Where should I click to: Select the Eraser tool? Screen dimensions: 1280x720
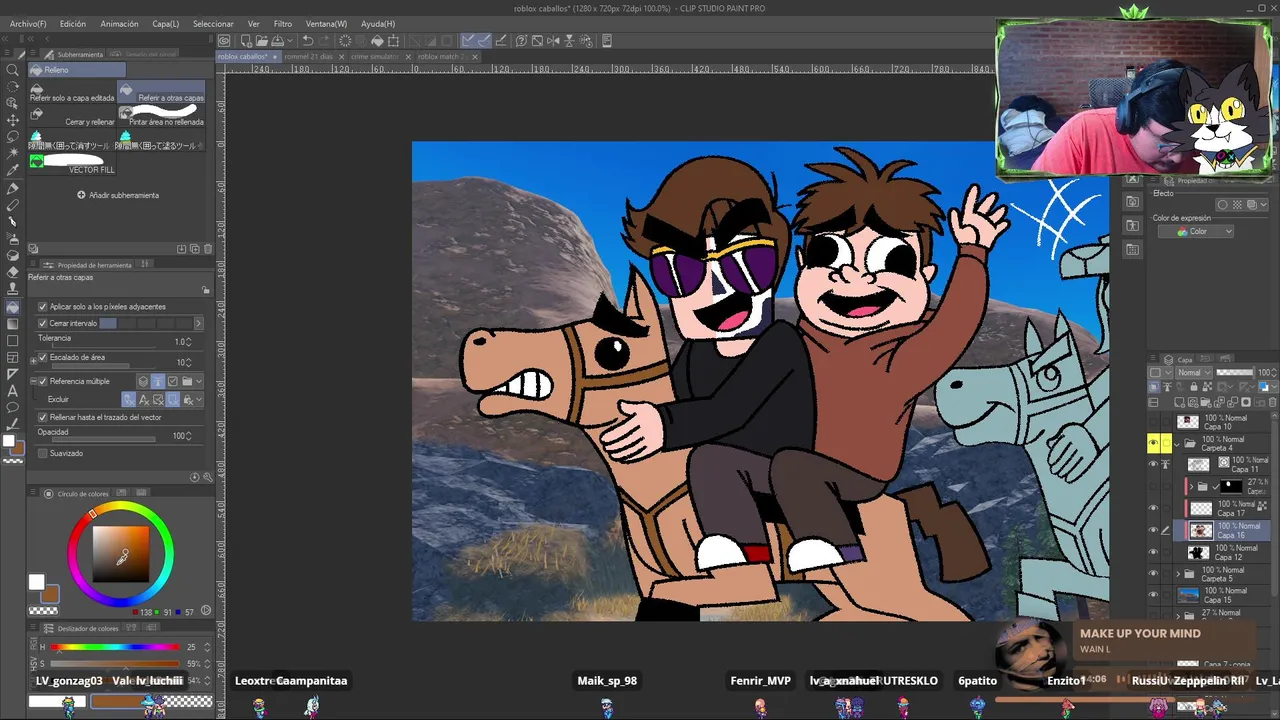pos(13,273)
